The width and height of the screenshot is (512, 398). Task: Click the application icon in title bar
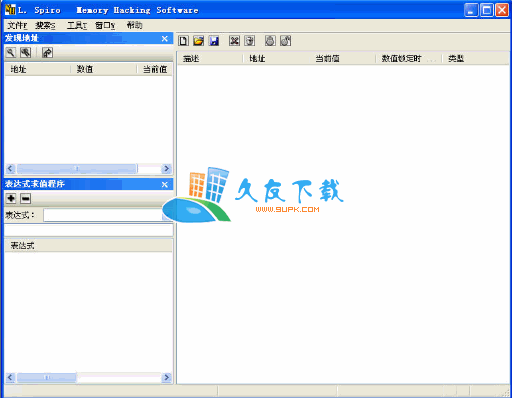(x=10, y=10)
